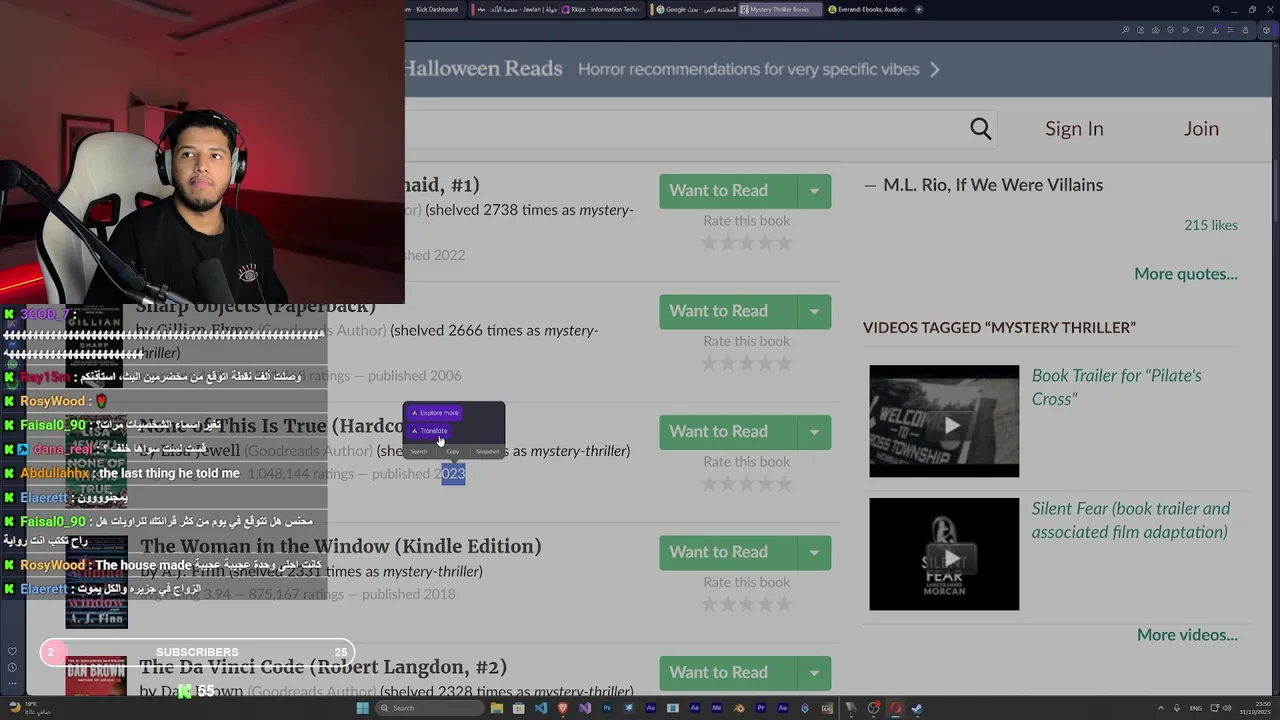Open Book Trailer for Pilate's Cross link

[x=1117, y=387]
